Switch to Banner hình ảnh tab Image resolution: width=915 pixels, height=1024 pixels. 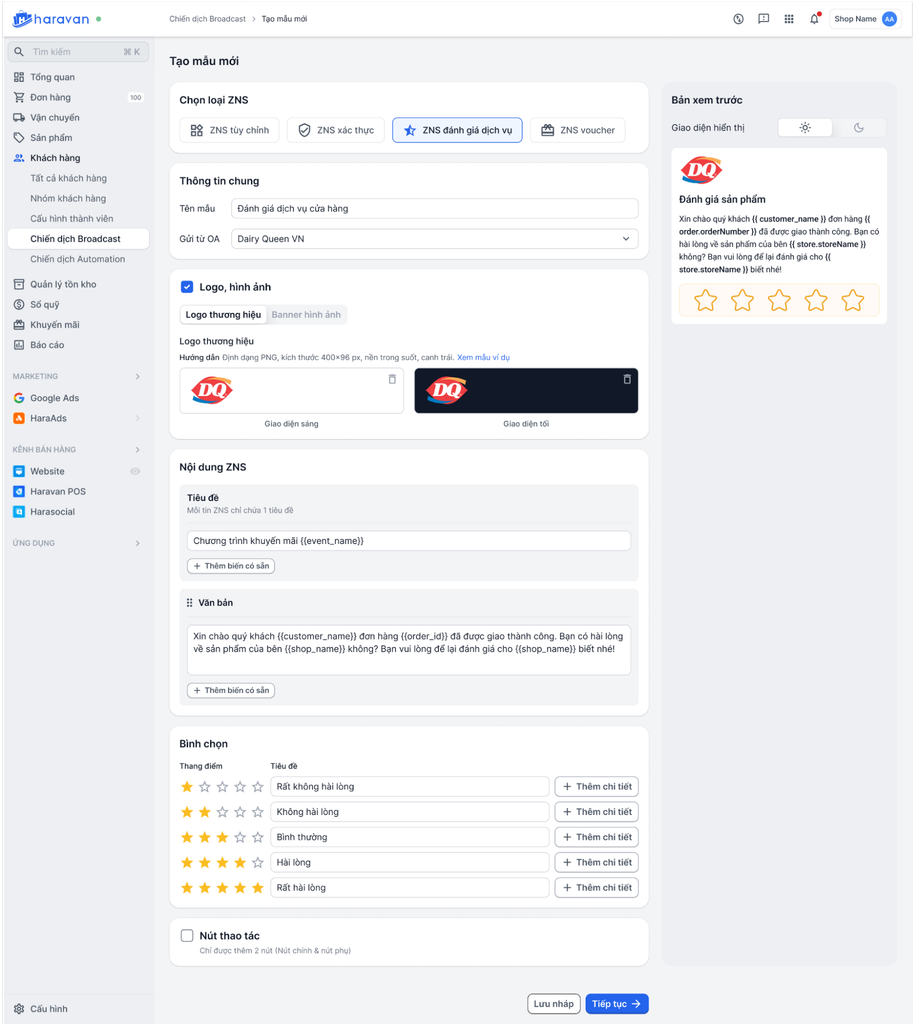point(306,315)
